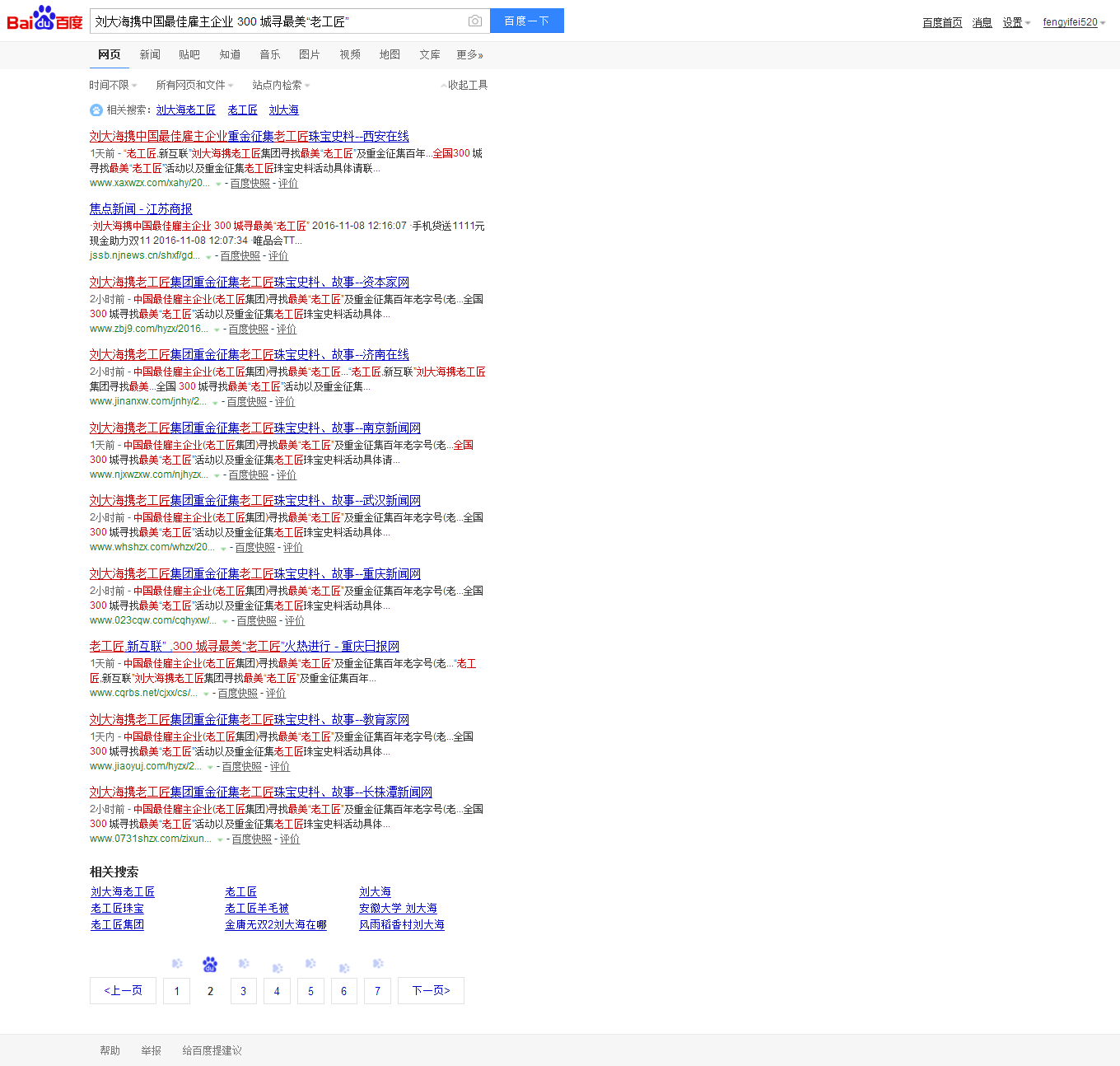Click the paw icon beside 相关搜索
This screenshot has width=1120, height=1066.
[96, 110]
